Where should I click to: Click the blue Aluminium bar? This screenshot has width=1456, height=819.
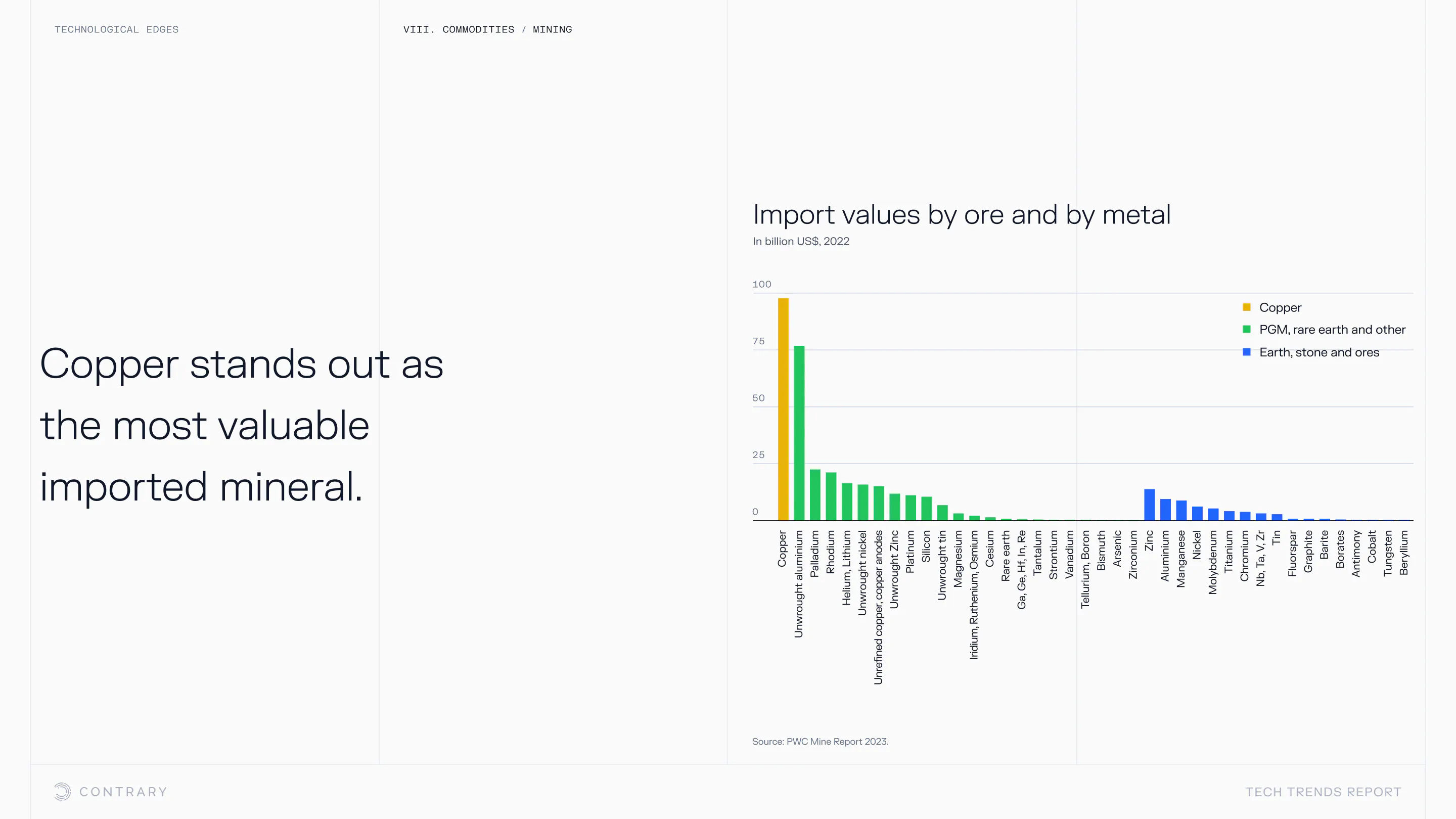pyautogui.click(x=1165, y=509)
